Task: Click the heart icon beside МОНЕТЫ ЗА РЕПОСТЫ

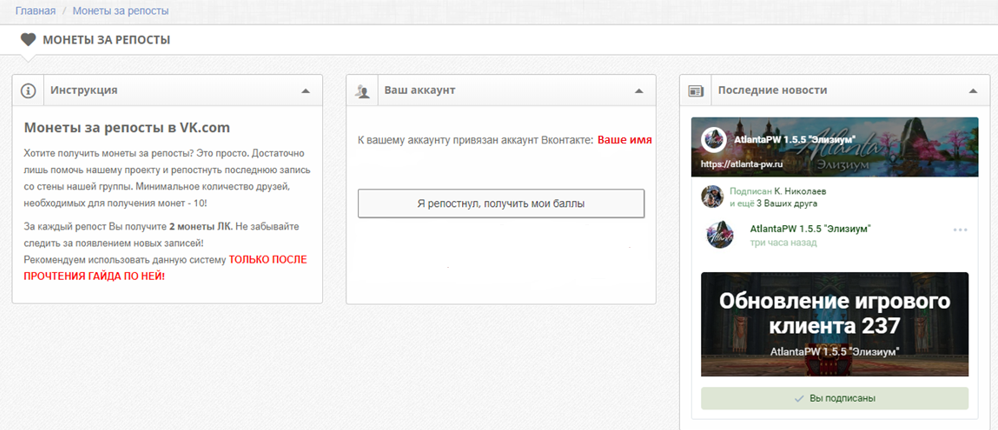Action: (x=28, y=40)
